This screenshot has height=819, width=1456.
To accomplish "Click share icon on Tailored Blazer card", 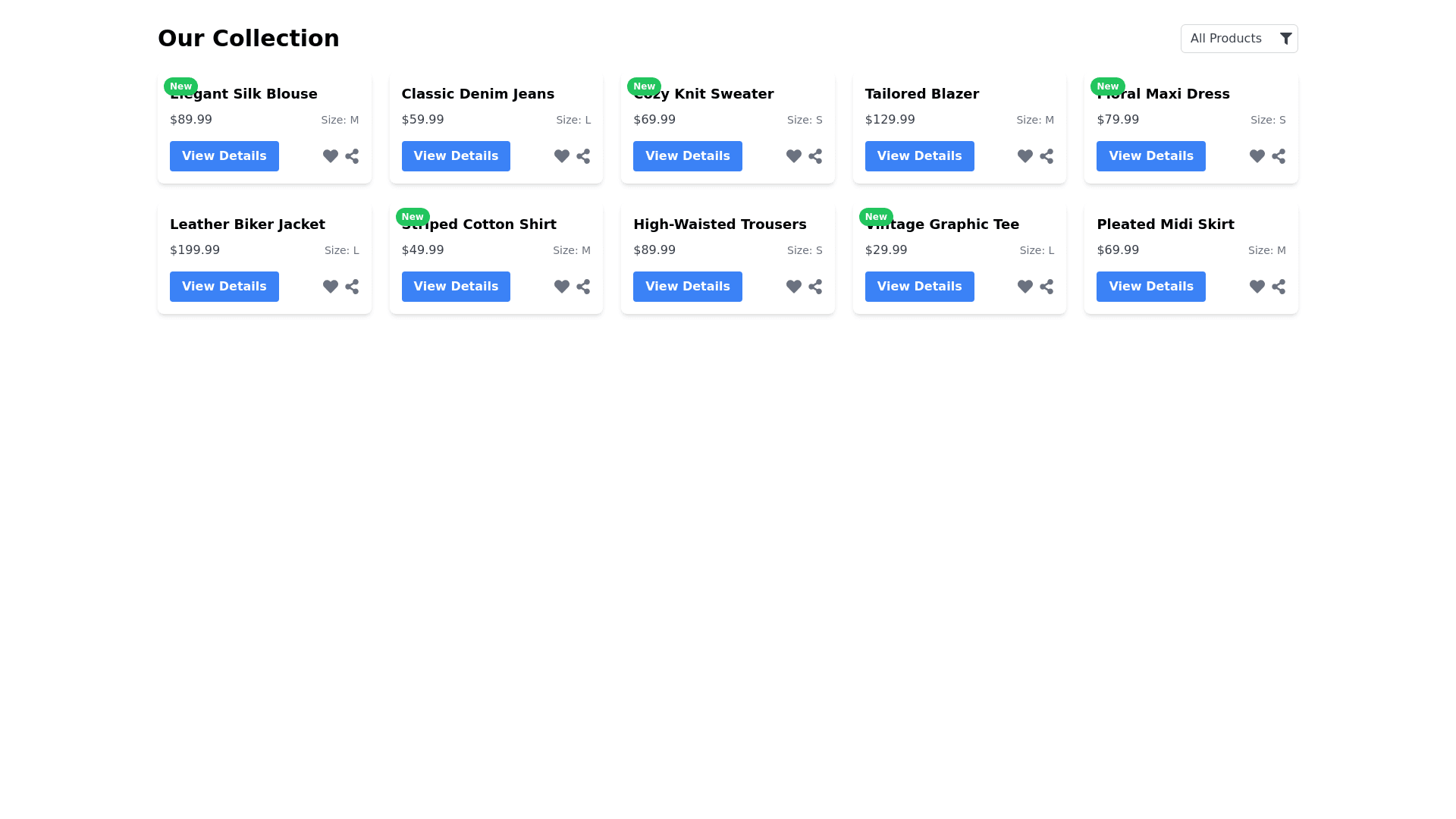I will (x=1046, y=156).
